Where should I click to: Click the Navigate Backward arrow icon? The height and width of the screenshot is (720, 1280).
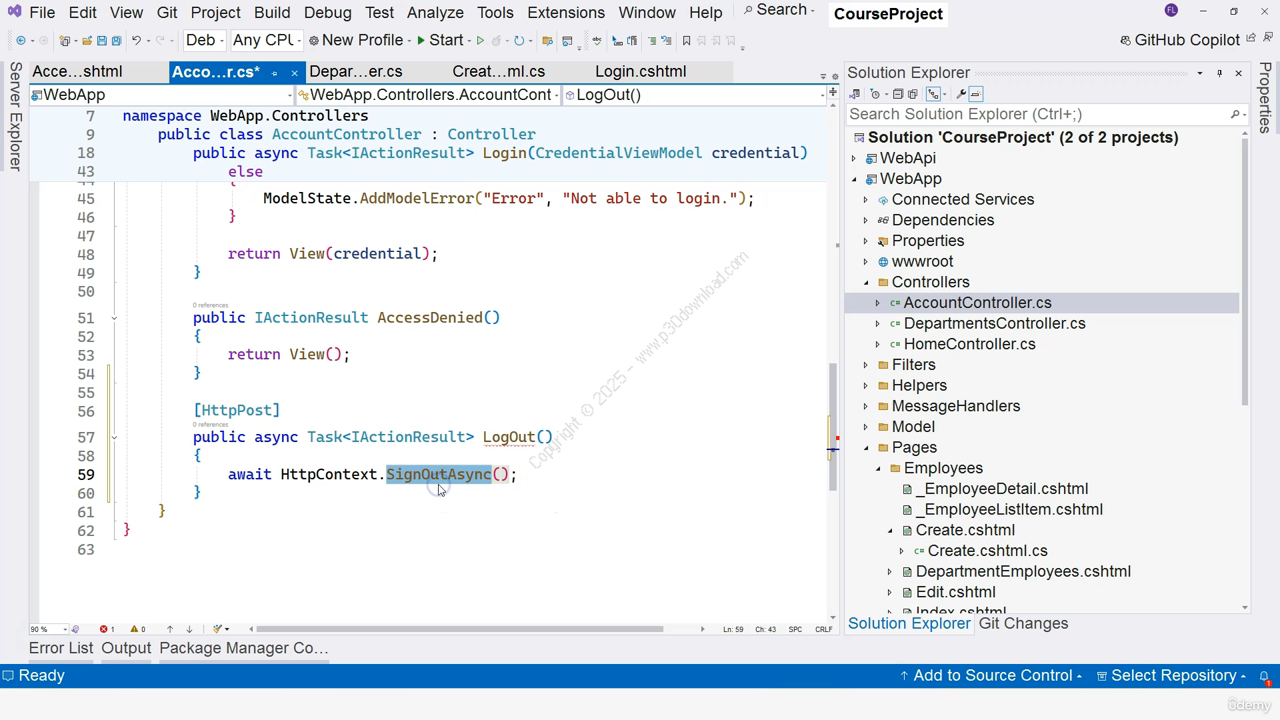[20, 41]
